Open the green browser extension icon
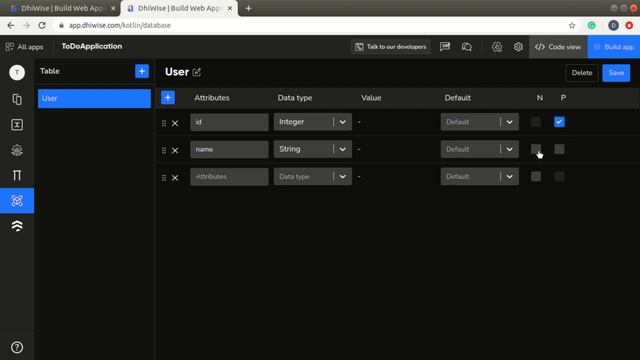The height and width of the screenshot is (360, 640). [x=591, y=25]
